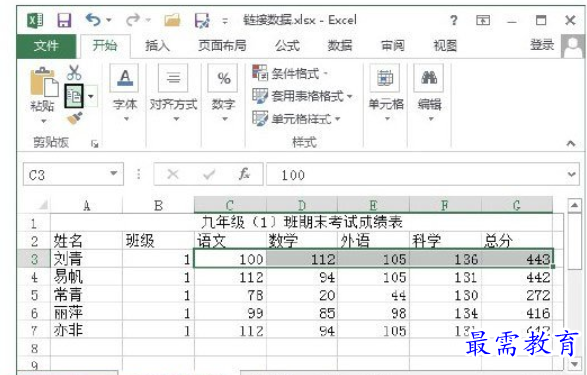Open 单元格样式 cell styles menu

tap(296, 119)
